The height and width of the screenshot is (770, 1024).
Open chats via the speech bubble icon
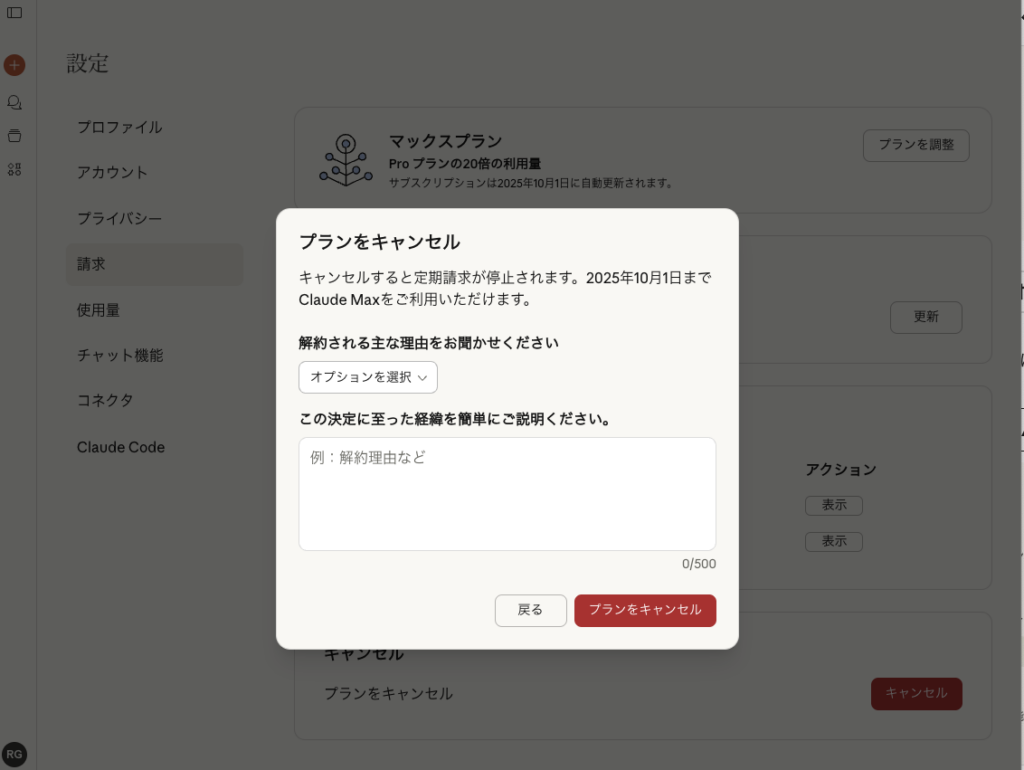click(14, 101)
